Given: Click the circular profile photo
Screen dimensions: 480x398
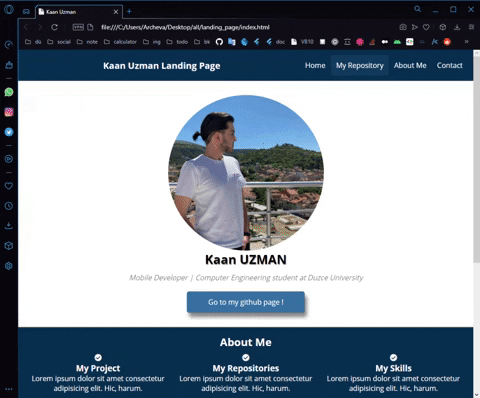Looking at the screenshot, I should [x=246, y=173].
